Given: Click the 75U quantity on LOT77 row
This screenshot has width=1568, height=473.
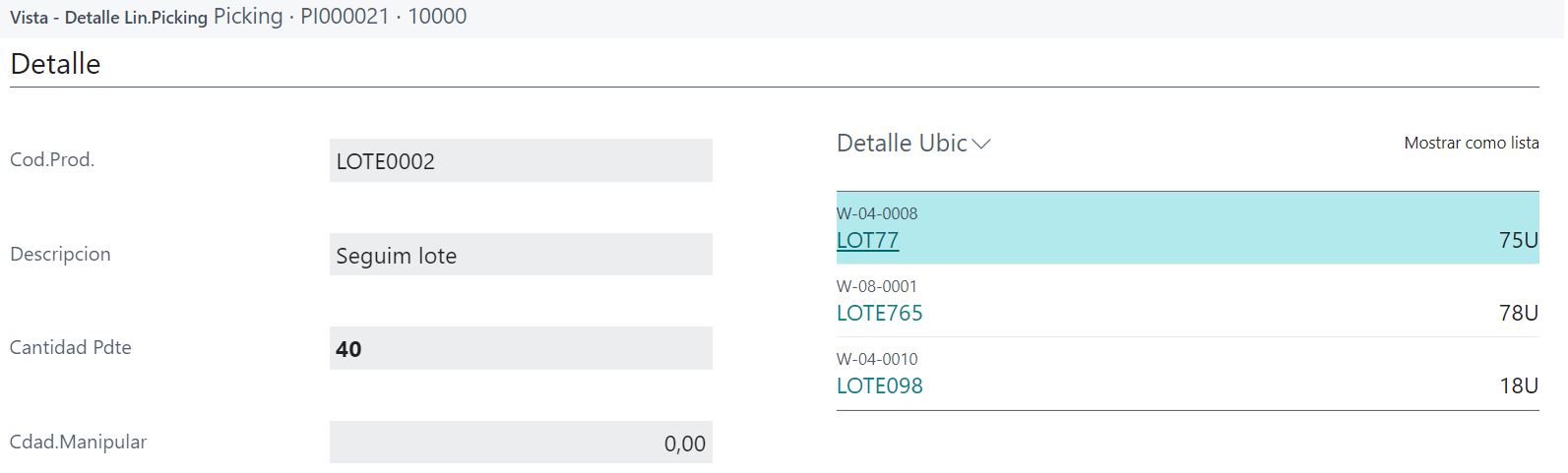Looking at the screenshot, I should point(1518,241).
